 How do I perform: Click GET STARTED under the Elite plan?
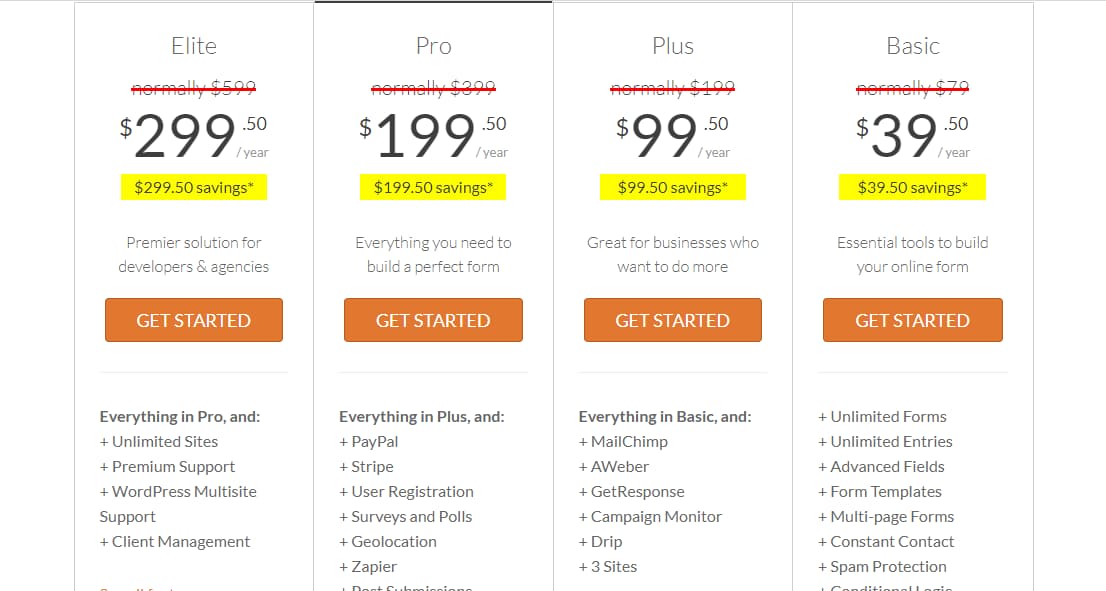pos(193,320)
